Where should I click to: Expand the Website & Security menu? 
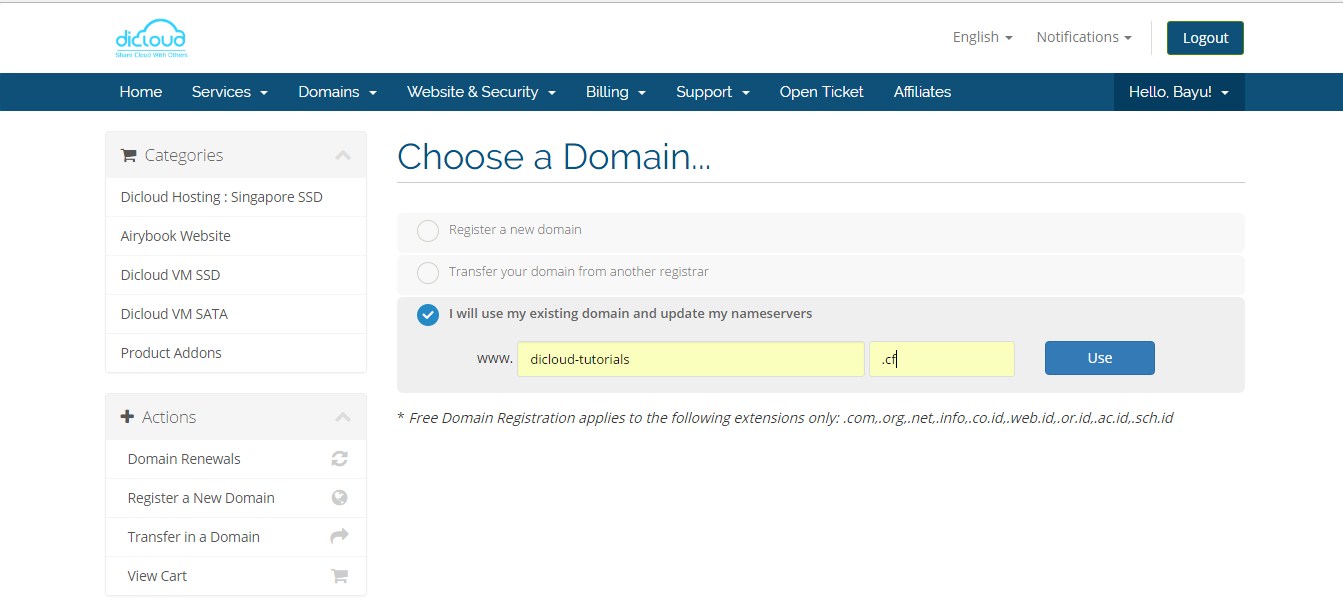481,92
